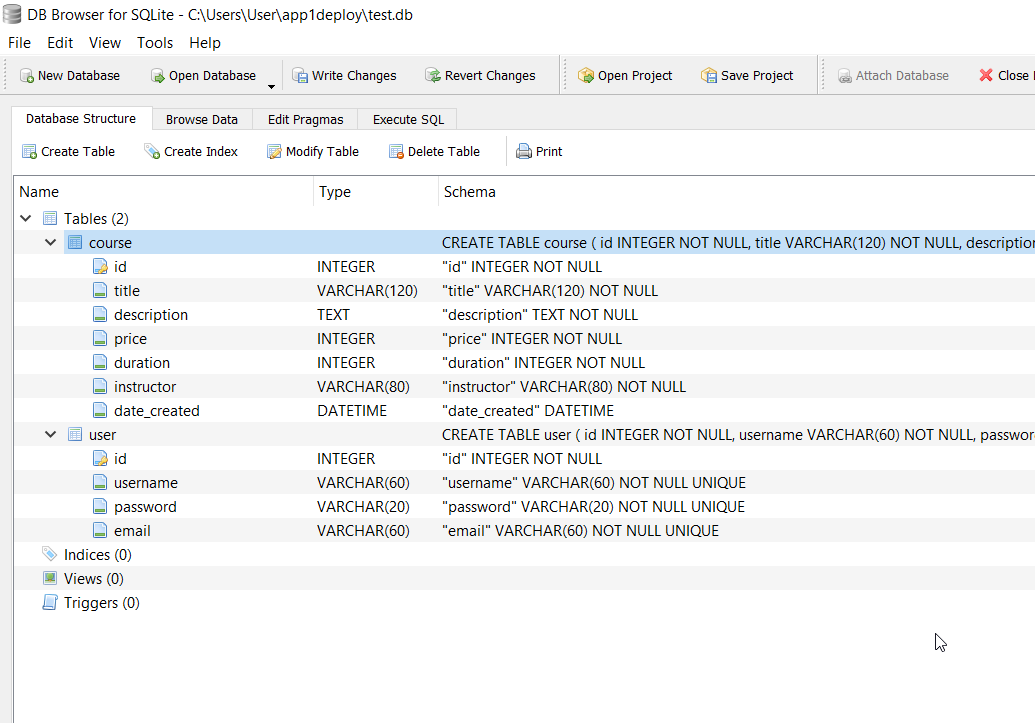Select the Indices (0) tree item
Viewport: 1035px width, 723px height.
[x=97, y=555]
